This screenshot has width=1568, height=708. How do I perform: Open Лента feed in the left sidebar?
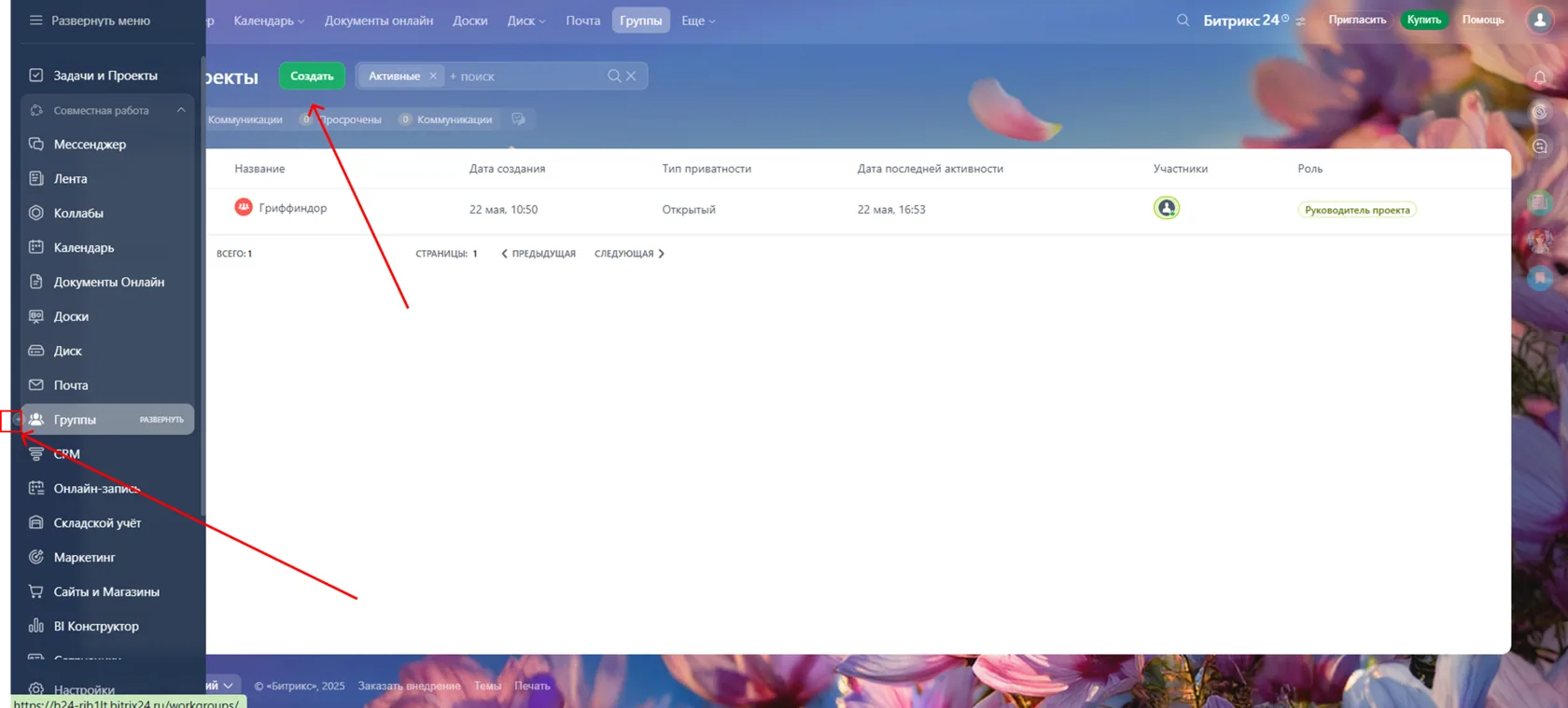click(x=70, y=179)
